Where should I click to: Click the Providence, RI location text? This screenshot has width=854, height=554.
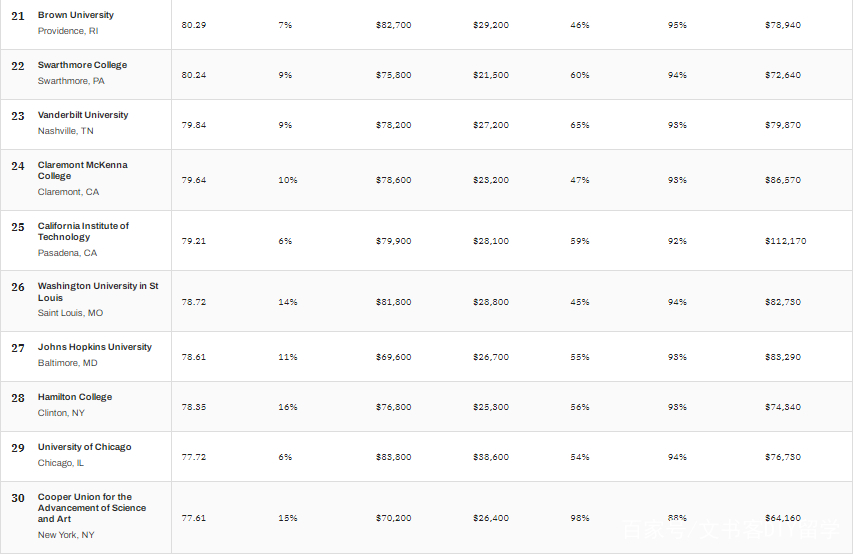pyautogui.click(x=68, y=31)
